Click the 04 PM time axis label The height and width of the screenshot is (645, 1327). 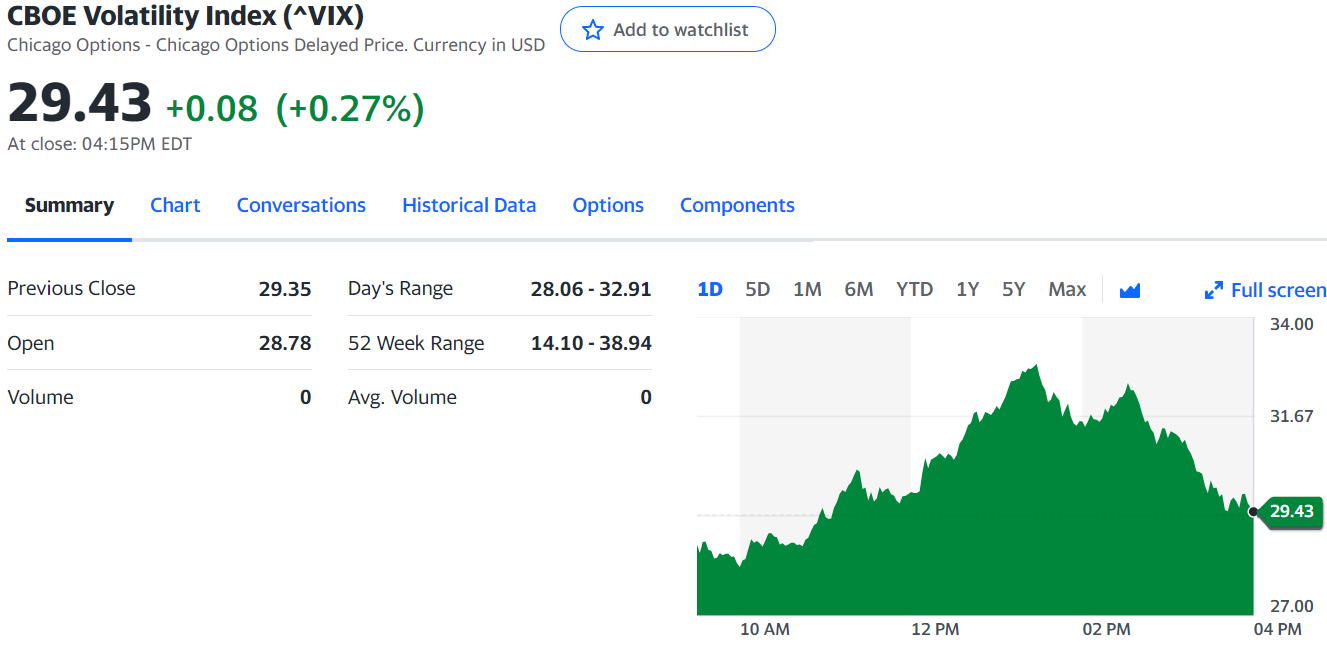tap(1277, 629)
